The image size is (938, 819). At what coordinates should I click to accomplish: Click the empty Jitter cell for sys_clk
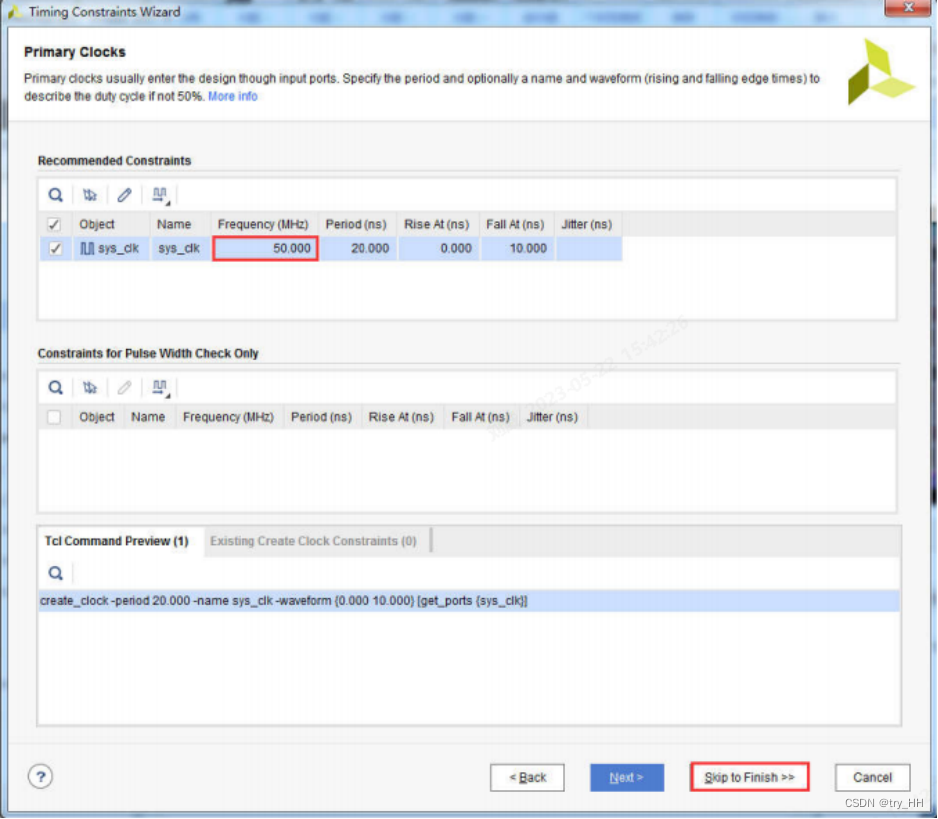click(589, 248)
